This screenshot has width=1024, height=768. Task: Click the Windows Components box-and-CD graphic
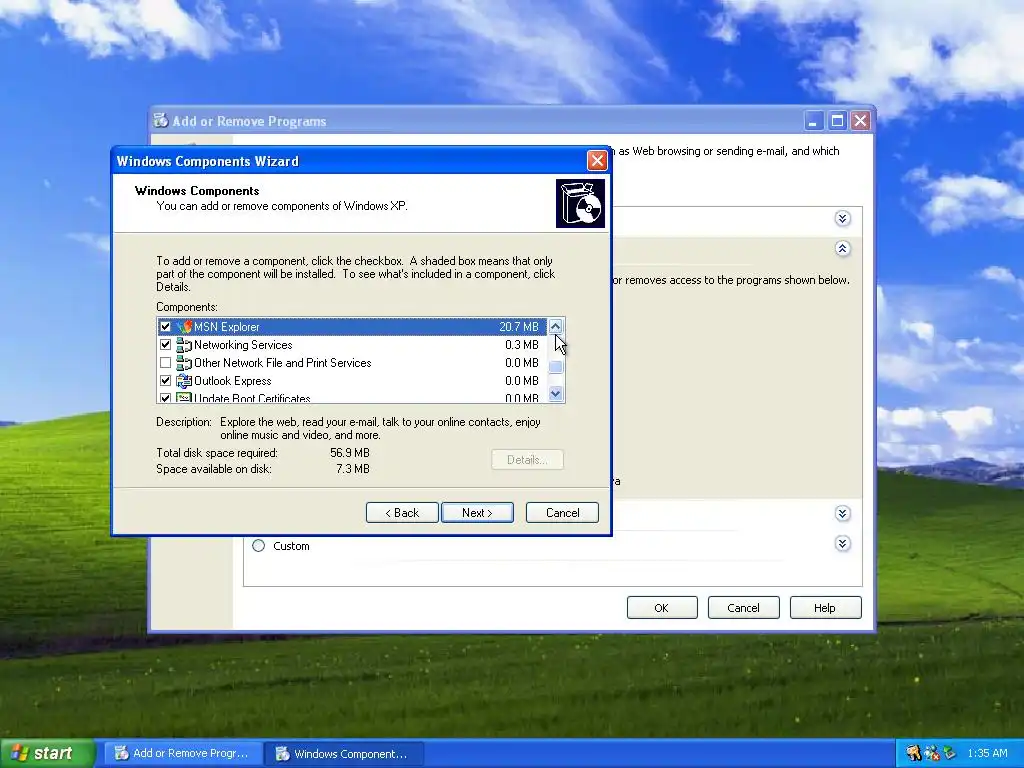581,204
